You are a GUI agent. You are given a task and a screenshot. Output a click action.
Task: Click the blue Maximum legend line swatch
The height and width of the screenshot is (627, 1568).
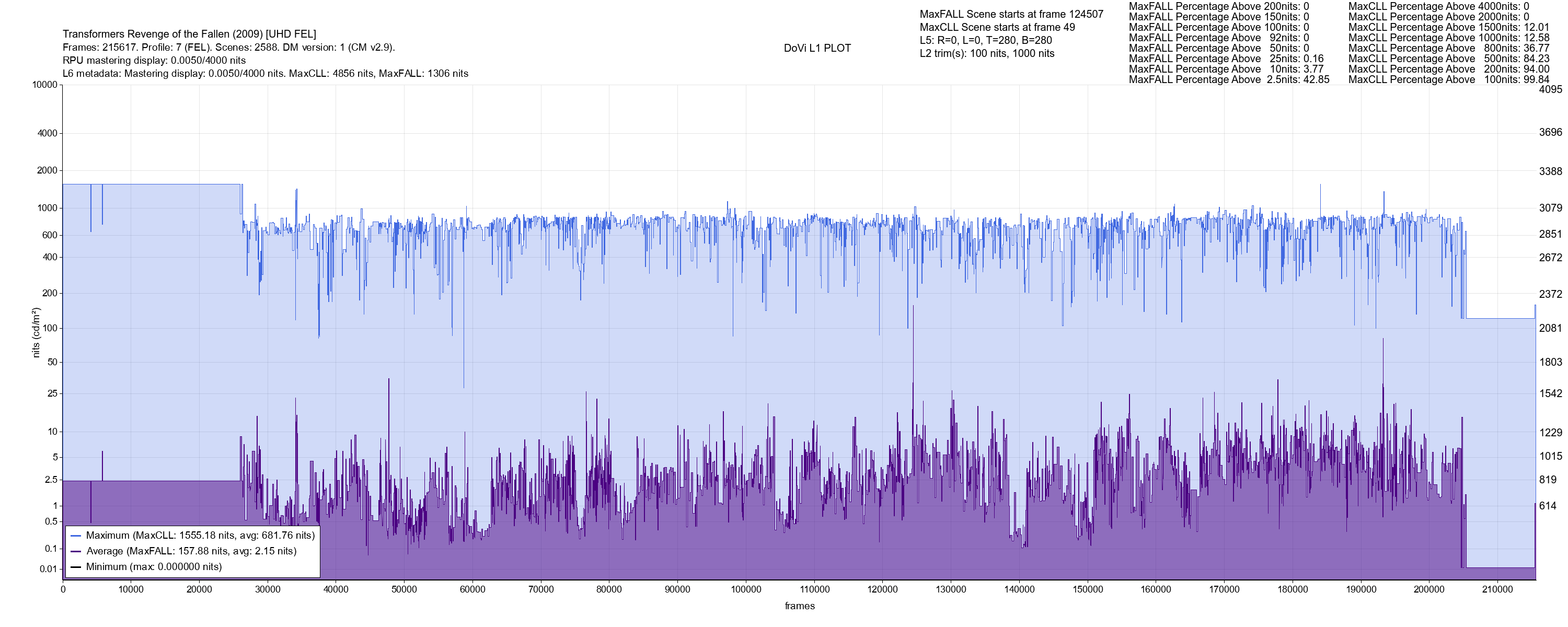coord(76,536)
